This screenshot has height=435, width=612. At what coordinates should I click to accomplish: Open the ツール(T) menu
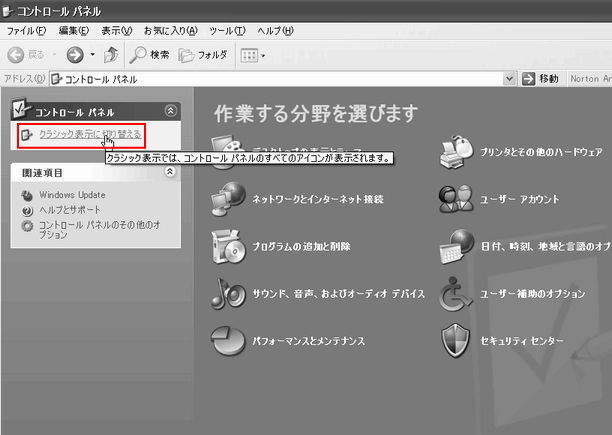(227, 31)
